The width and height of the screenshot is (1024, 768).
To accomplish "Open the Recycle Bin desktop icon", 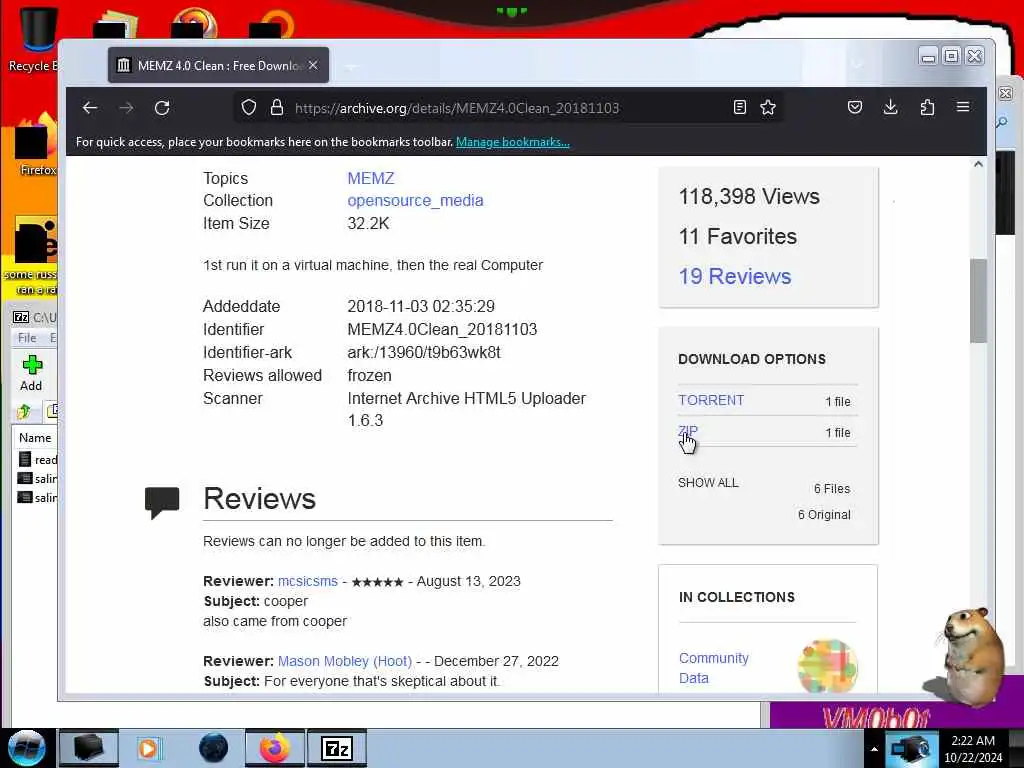I will click(34, 39).
